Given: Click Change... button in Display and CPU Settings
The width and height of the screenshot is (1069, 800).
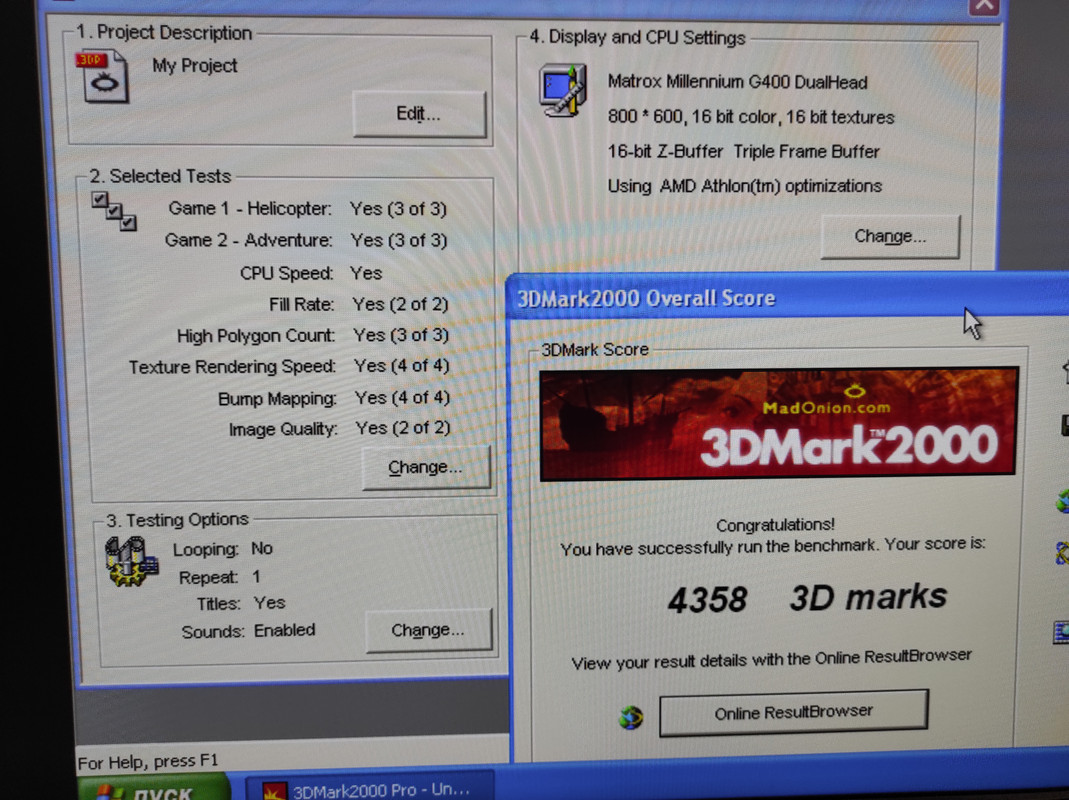Looking at the screenshot, I should click(x=890, y=237).
